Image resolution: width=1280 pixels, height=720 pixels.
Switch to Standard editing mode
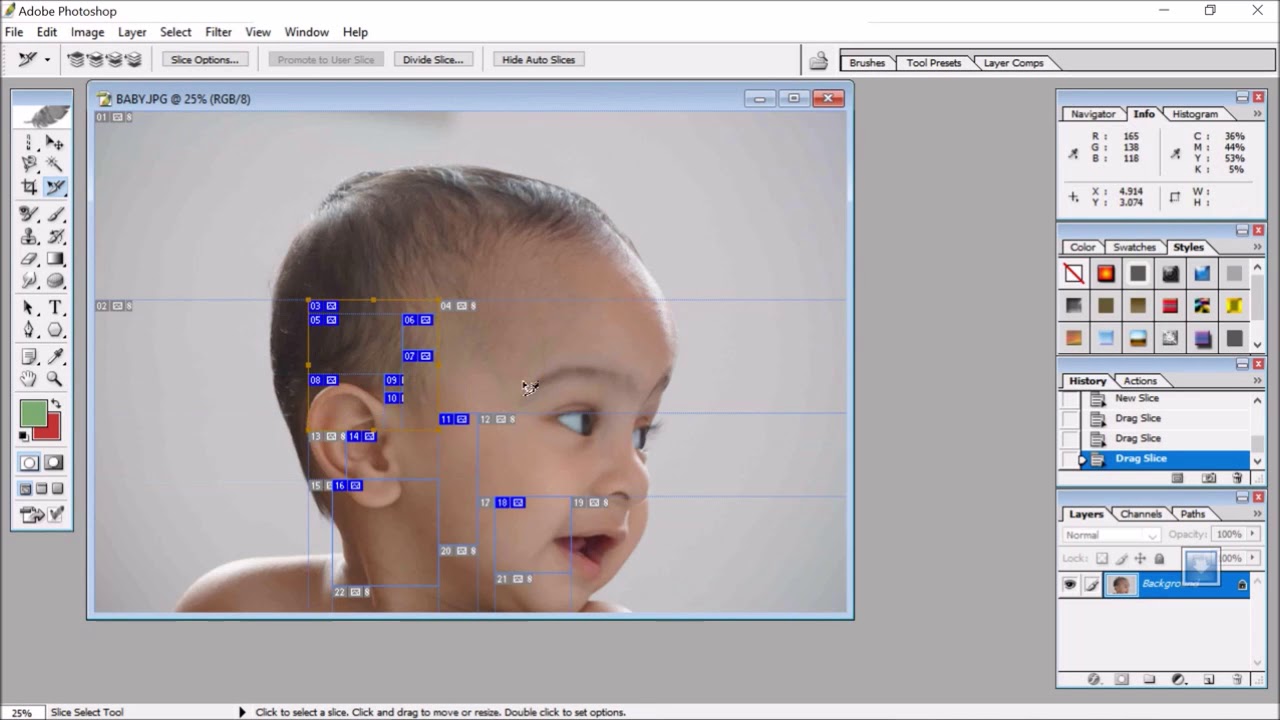click(29, 463)
